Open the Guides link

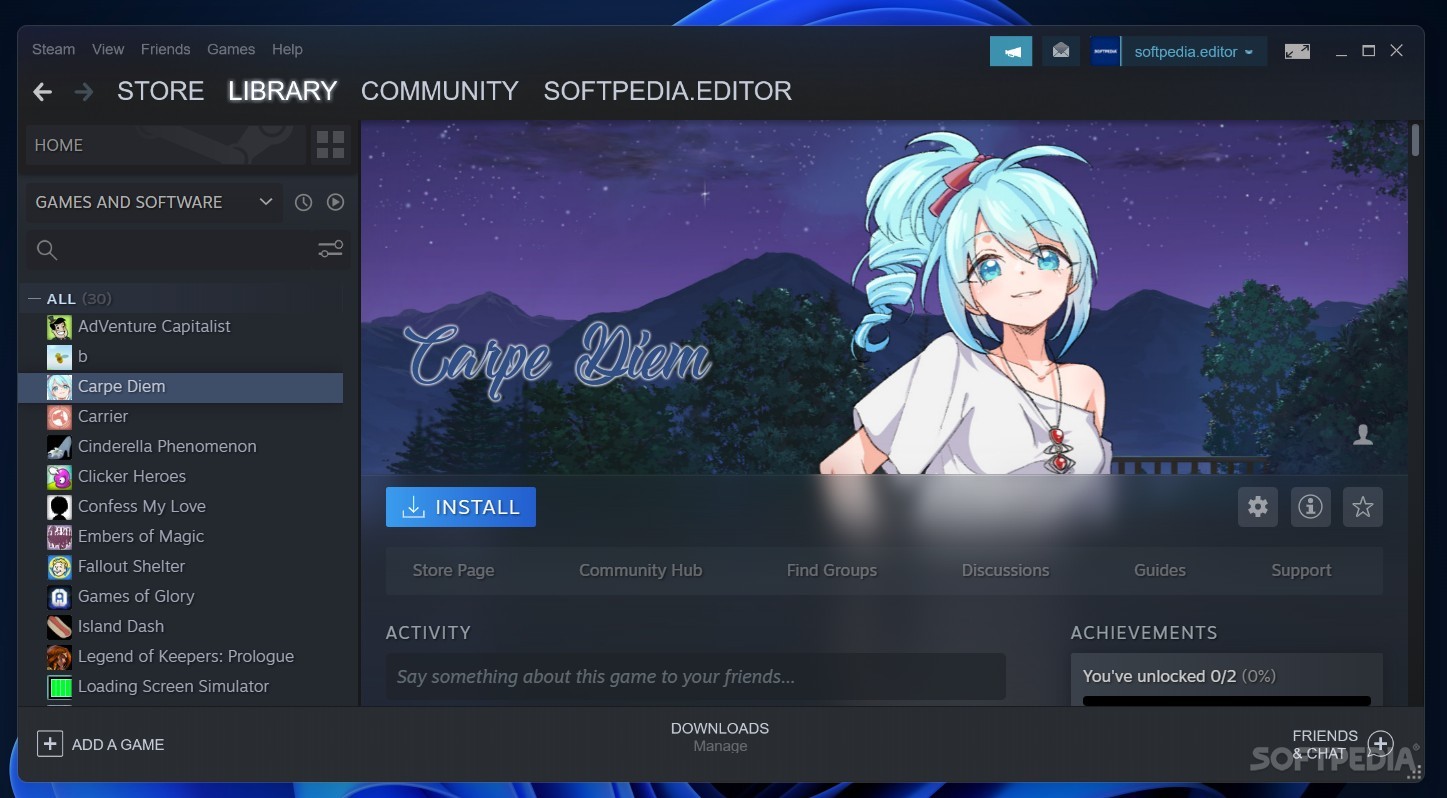click(1159, 571)
